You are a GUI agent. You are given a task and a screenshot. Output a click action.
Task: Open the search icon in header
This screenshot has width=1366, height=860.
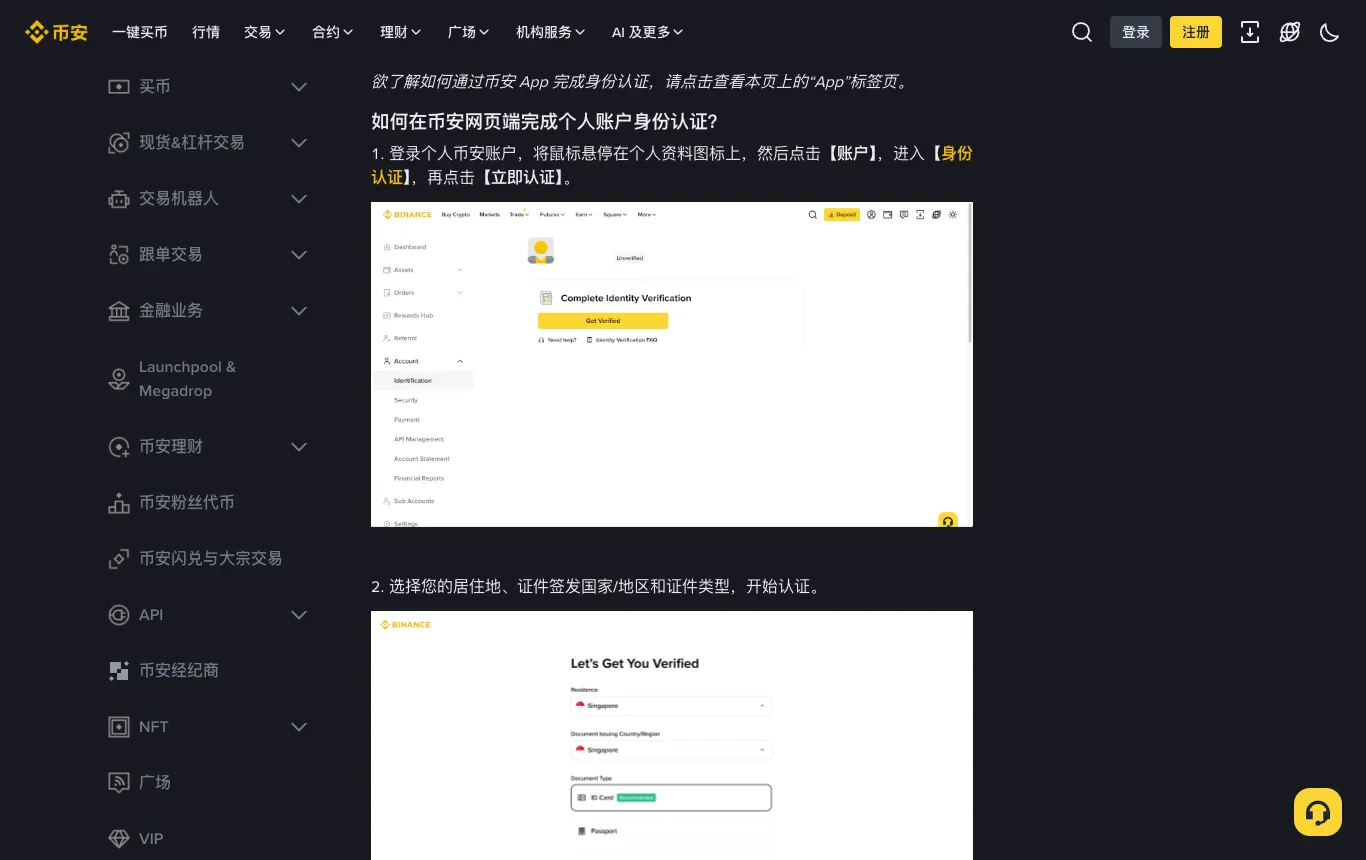(x=1082, y=32)
